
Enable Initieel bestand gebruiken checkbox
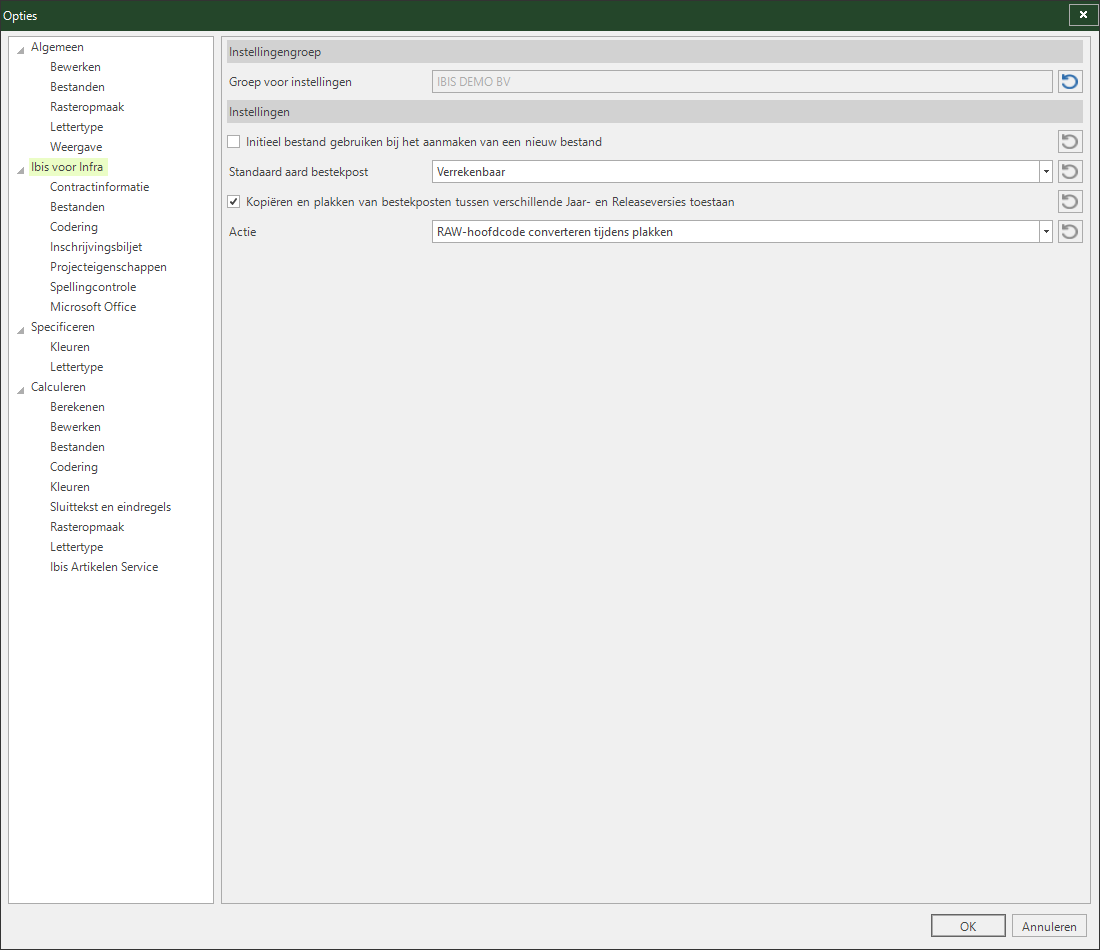tap(234, 142)
